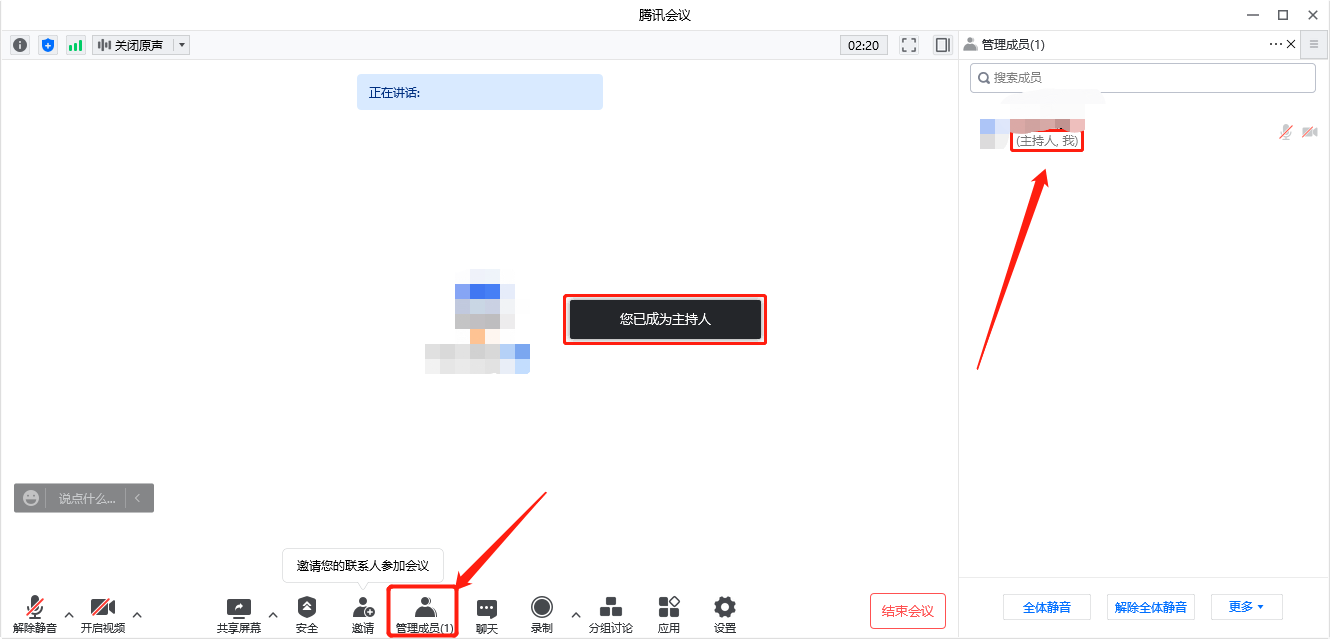Select the host member row (主持人, 我)
This screenshot has width=1330, height=639.
(x=1144, y=133)
